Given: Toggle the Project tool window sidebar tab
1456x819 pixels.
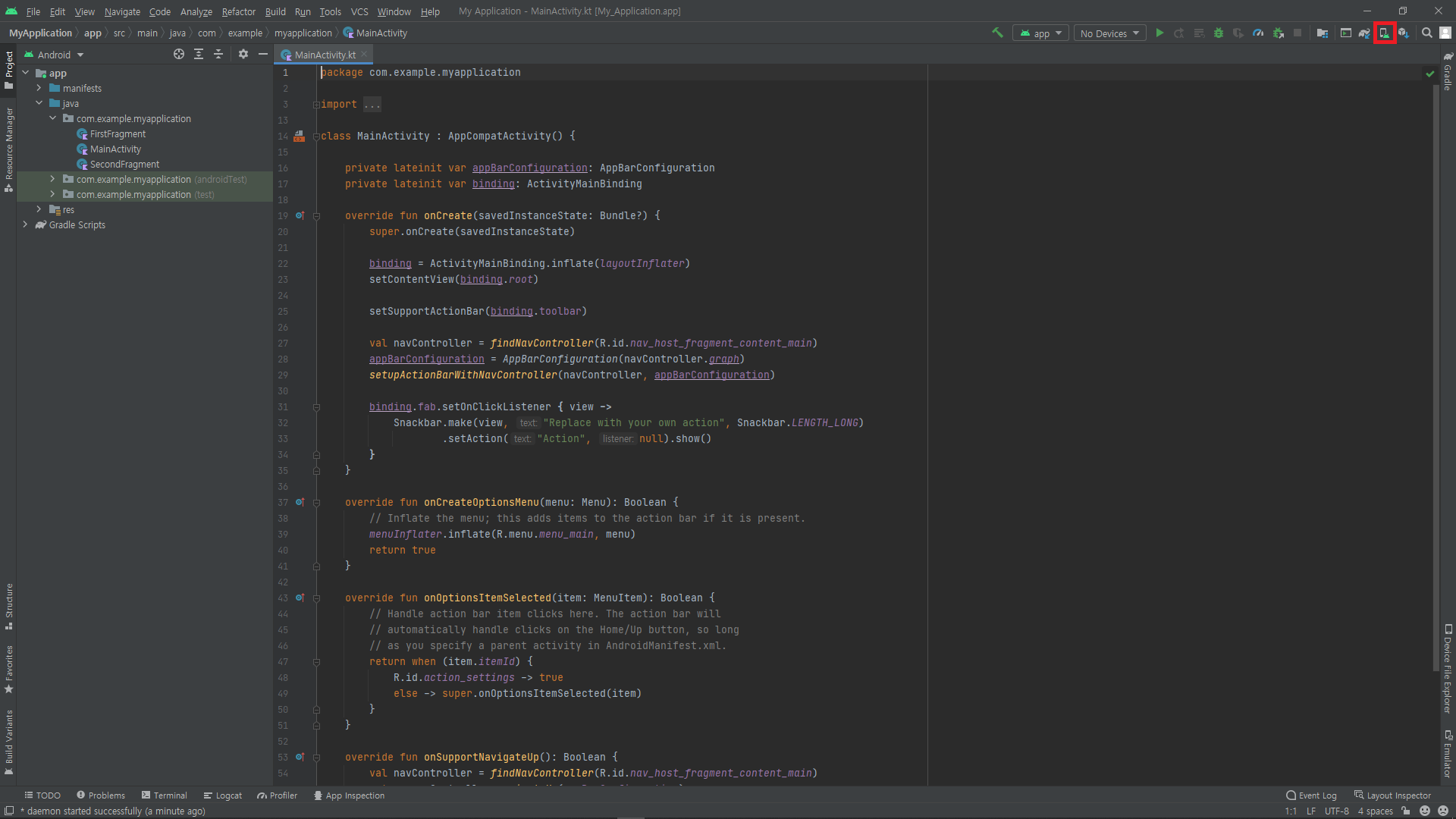Looking at the screenshot, I should pyautogui.click(x=9, y=68).
